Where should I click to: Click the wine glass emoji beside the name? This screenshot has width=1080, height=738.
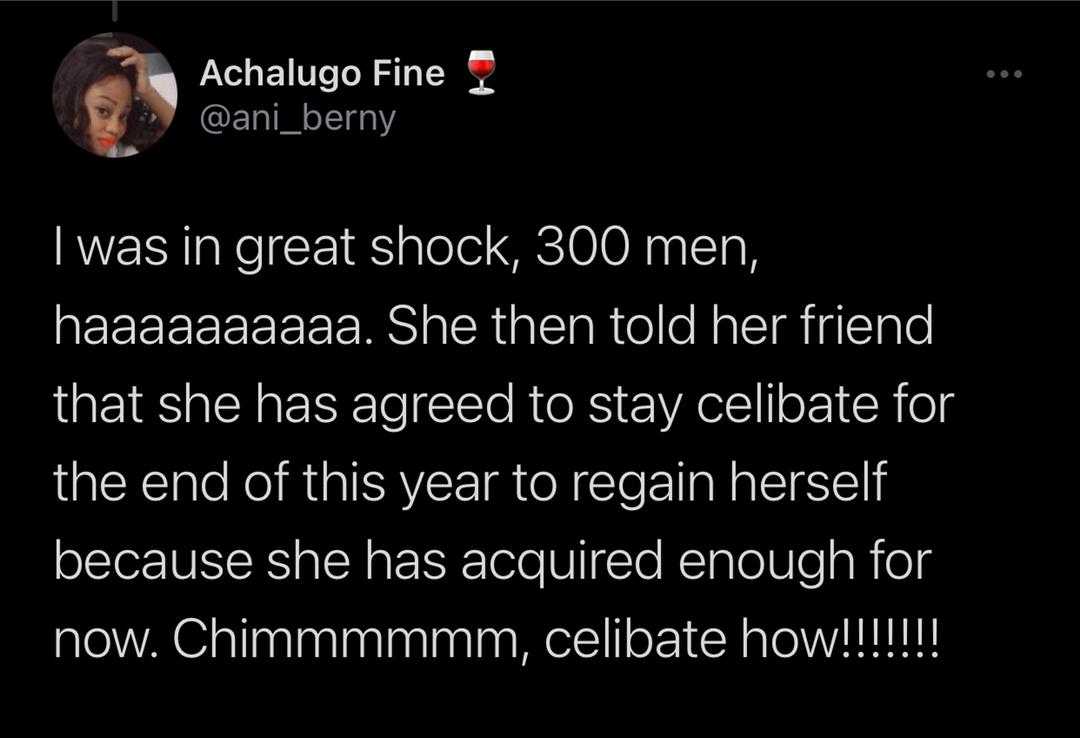[x=481, y=72]
